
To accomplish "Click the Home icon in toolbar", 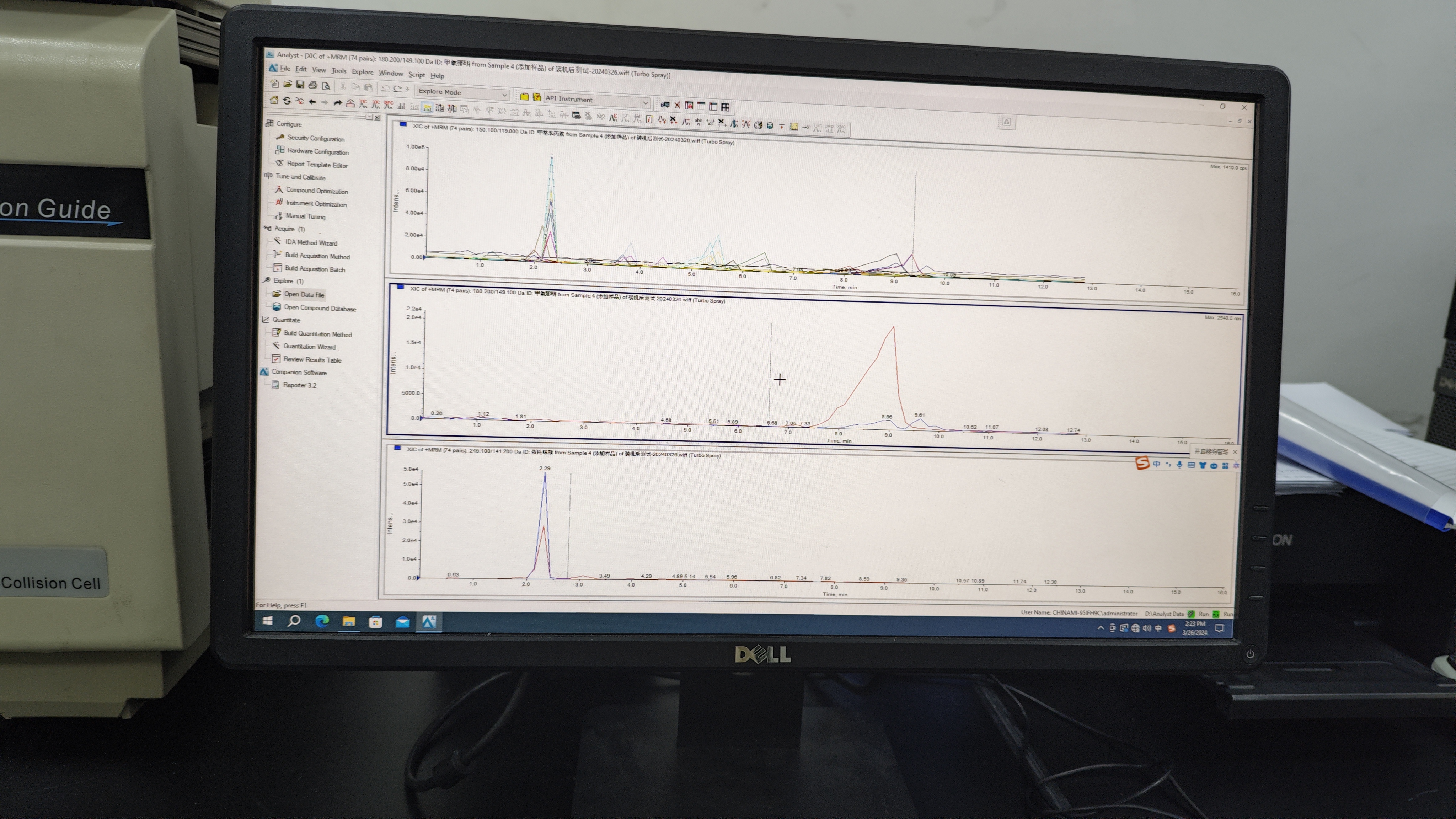I will 274,100.
